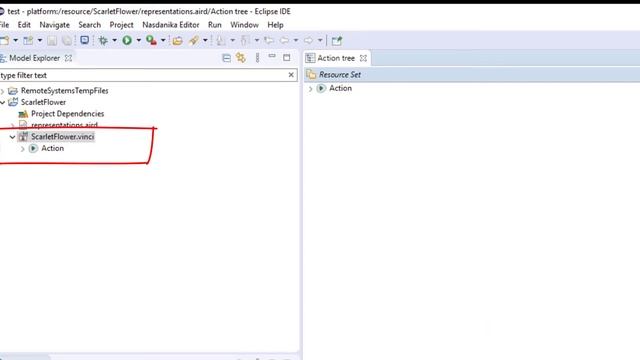
Task: Open the External Tools dropdown arrow
Action: [x=163, y=40]
